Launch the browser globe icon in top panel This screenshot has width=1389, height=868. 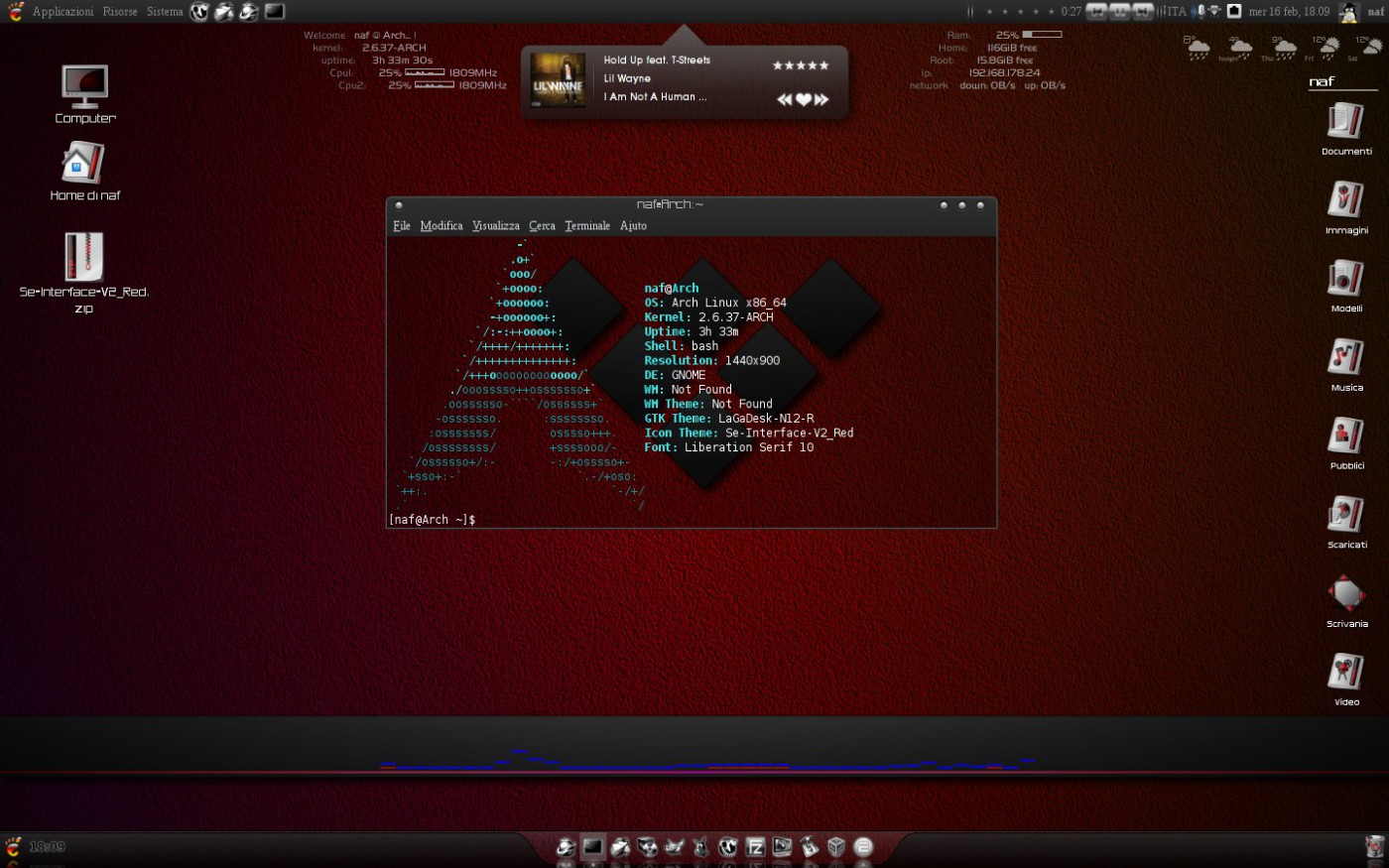pos(199,12)
